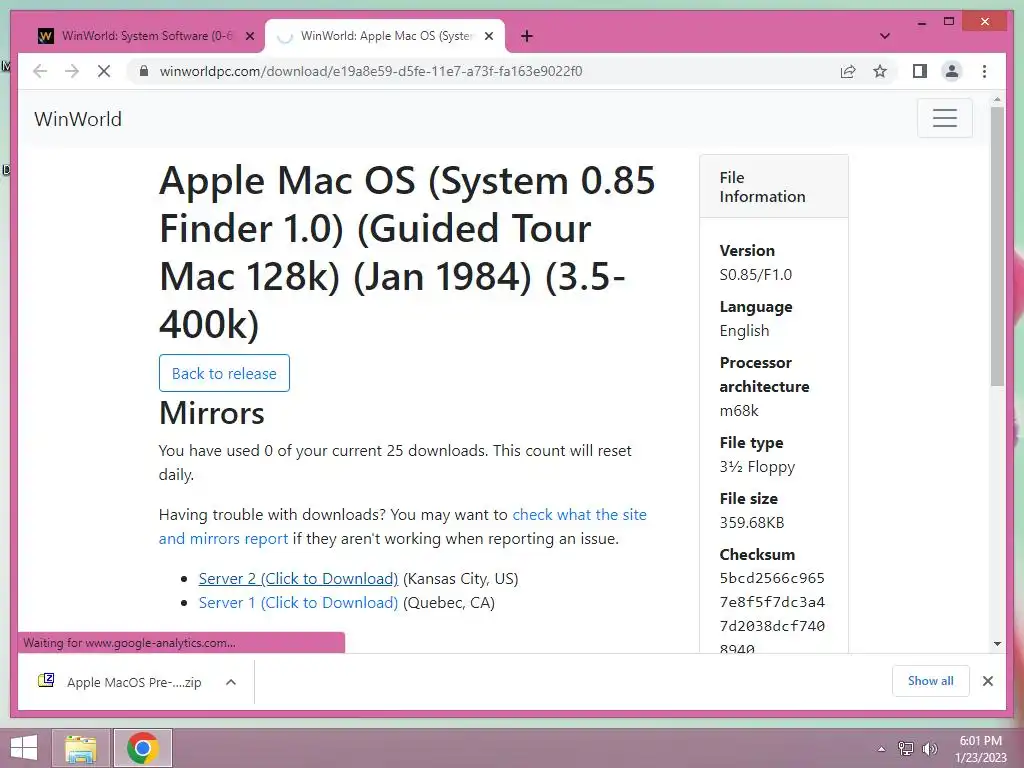
Task: Select the English language value
Action: click(744, 330)
